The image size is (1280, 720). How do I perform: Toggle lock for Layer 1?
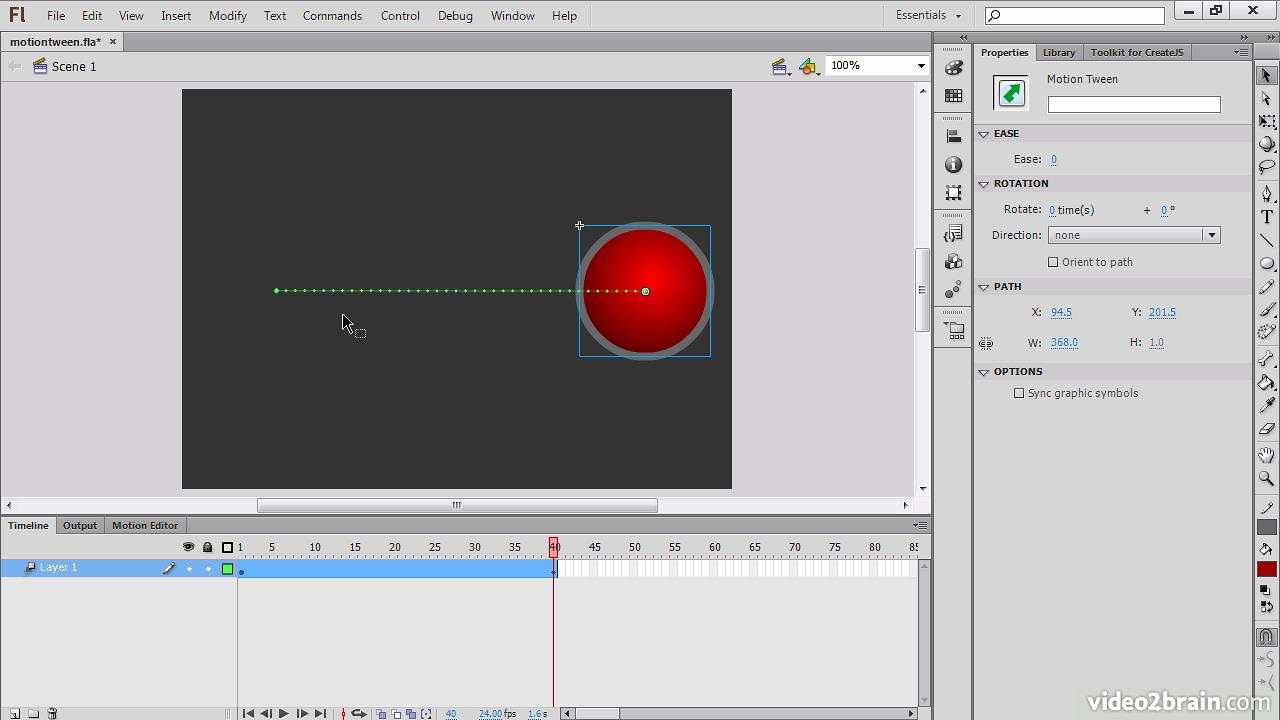coord(208,569)
